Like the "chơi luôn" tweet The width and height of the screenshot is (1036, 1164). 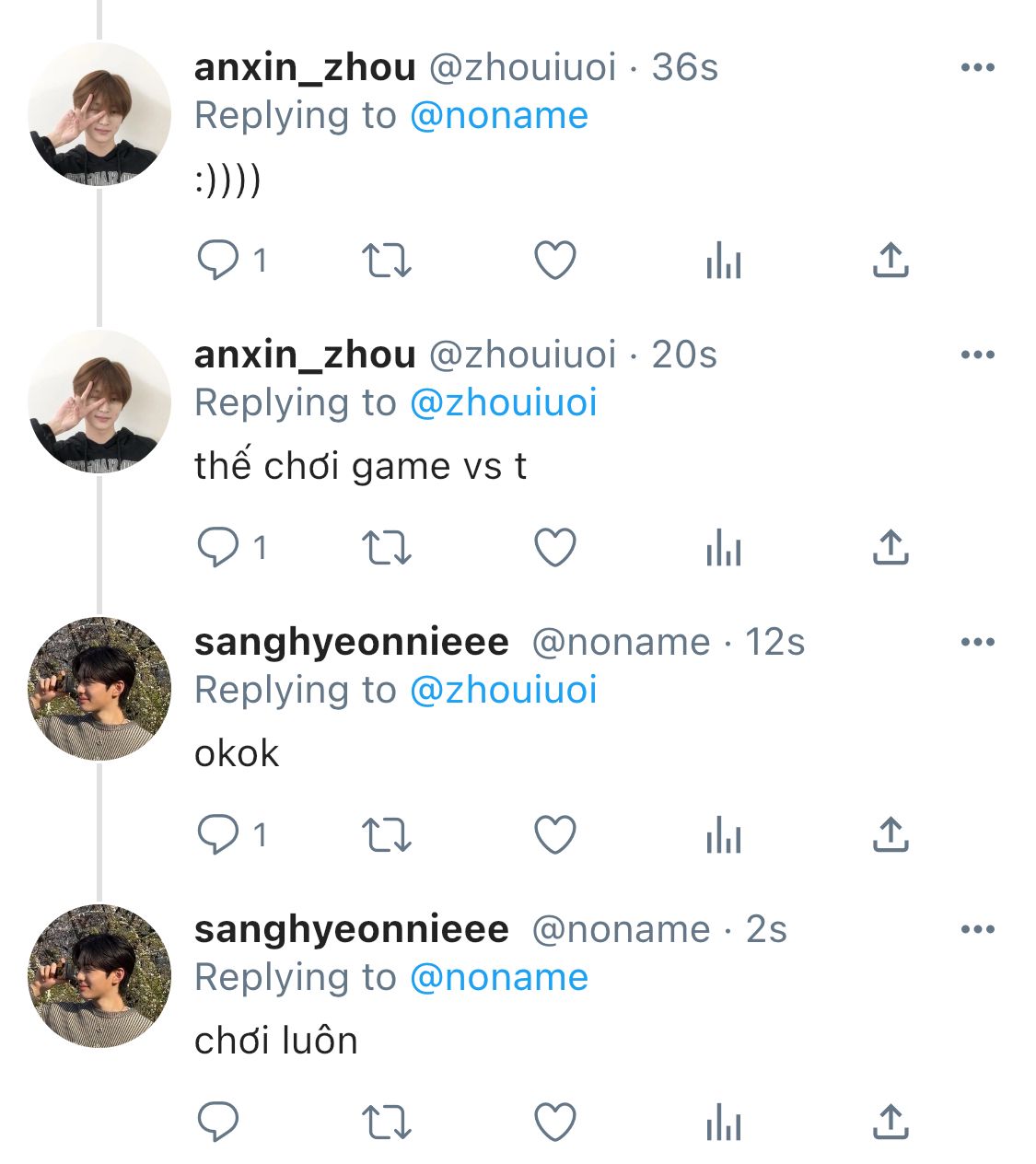click(555, 1123)
